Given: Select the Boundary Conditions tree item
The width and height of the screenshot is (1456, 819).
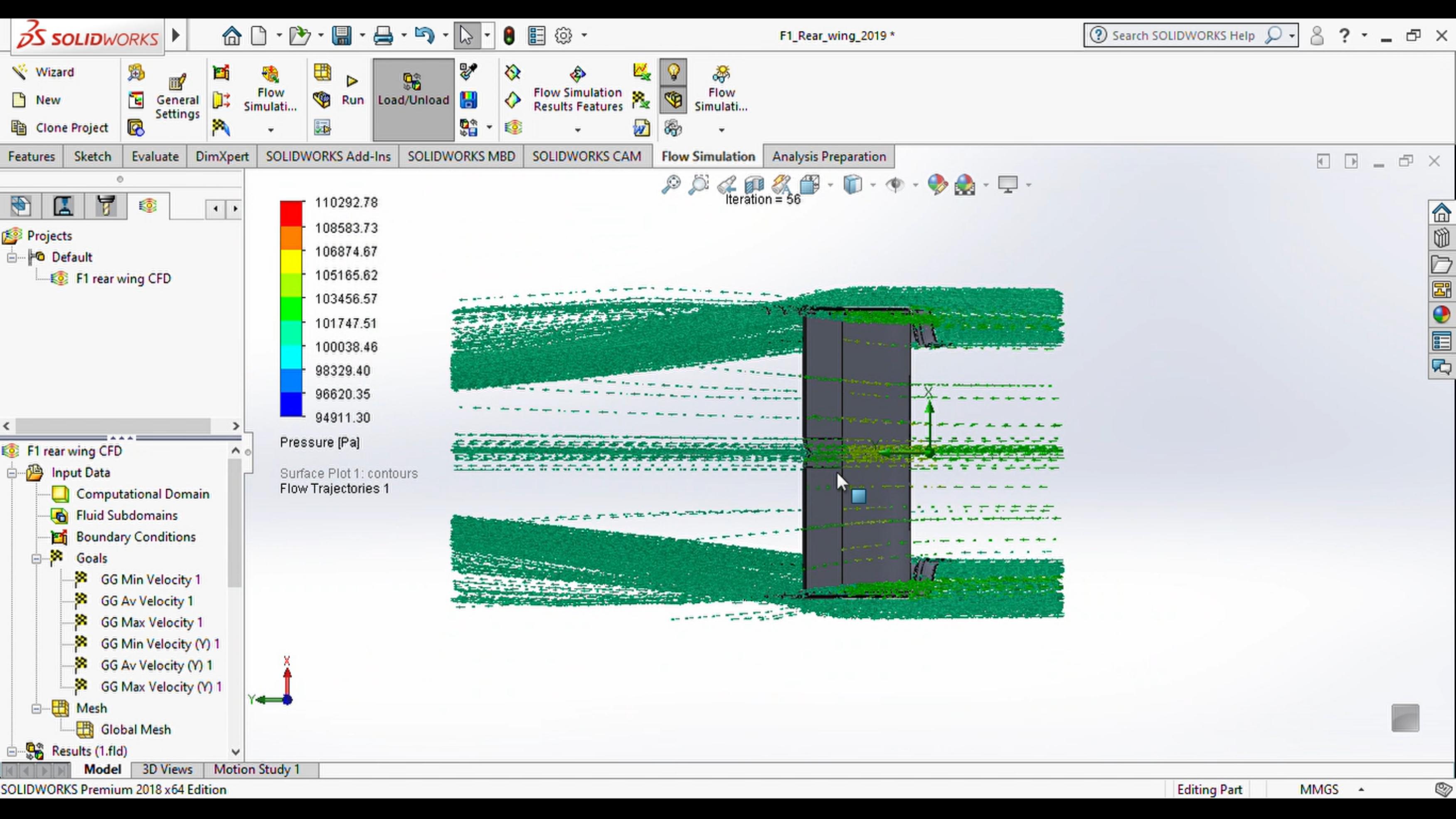Looking at the screenshot, I should (135, 537).
